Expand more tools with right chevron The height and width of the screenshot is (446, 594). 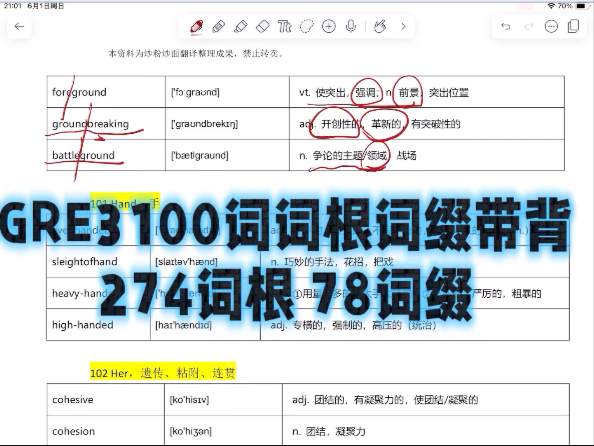(x=403, y=27)
